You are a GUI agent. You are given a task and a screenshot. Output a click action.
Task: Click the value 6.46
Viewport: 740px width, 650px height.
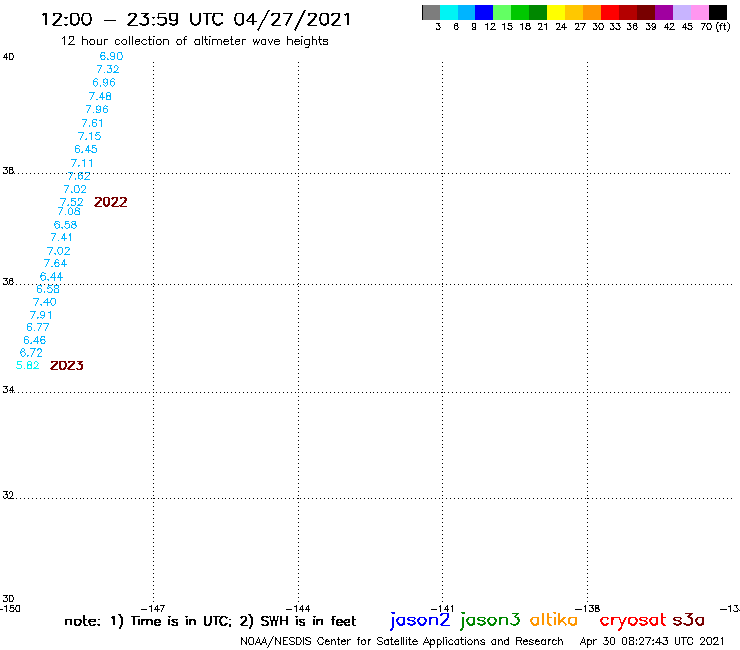click(x=34, y=340)
